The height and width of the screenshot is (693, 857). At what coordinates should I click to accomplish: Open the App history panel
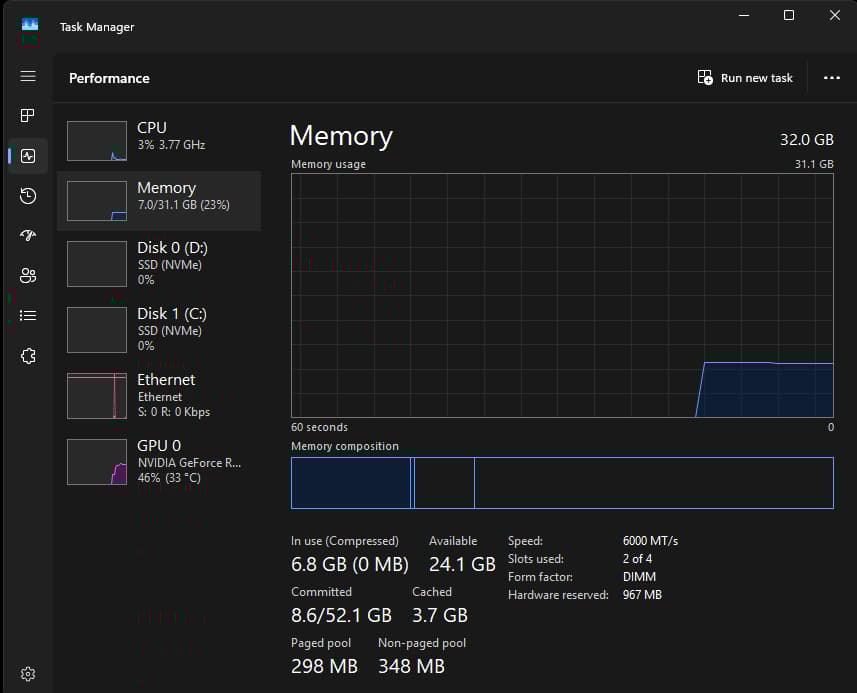coord(27,195)
